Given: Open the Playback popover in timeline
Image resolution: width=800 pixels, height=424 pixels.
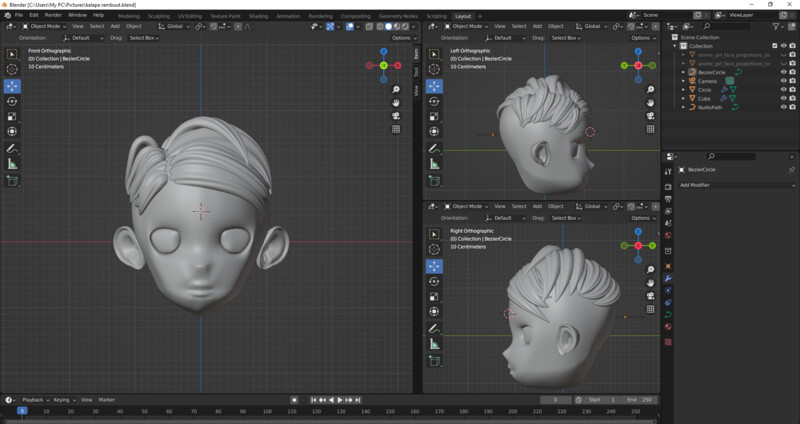Looking at the screenshot, I should tap(34, 399).
